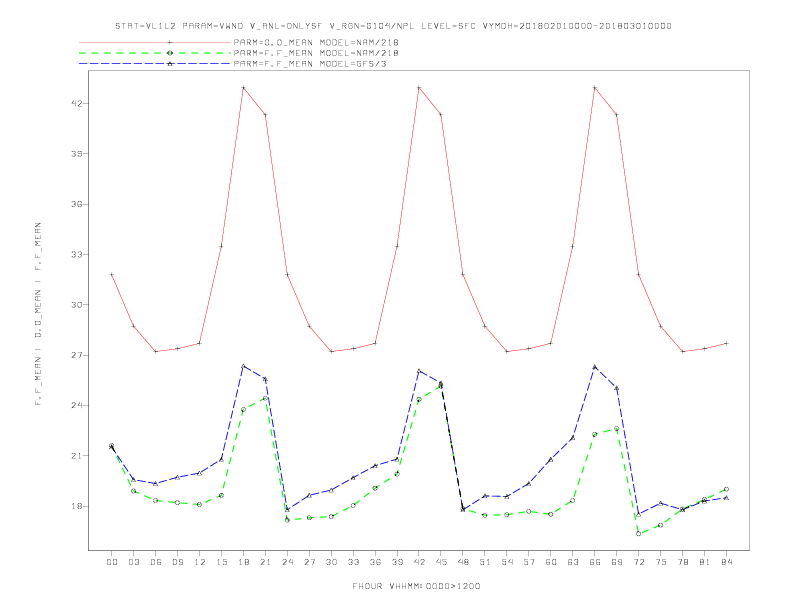Click green circle marker at hour 21
The width and height of the screenshot is (792, 612).
pos(265,398)
